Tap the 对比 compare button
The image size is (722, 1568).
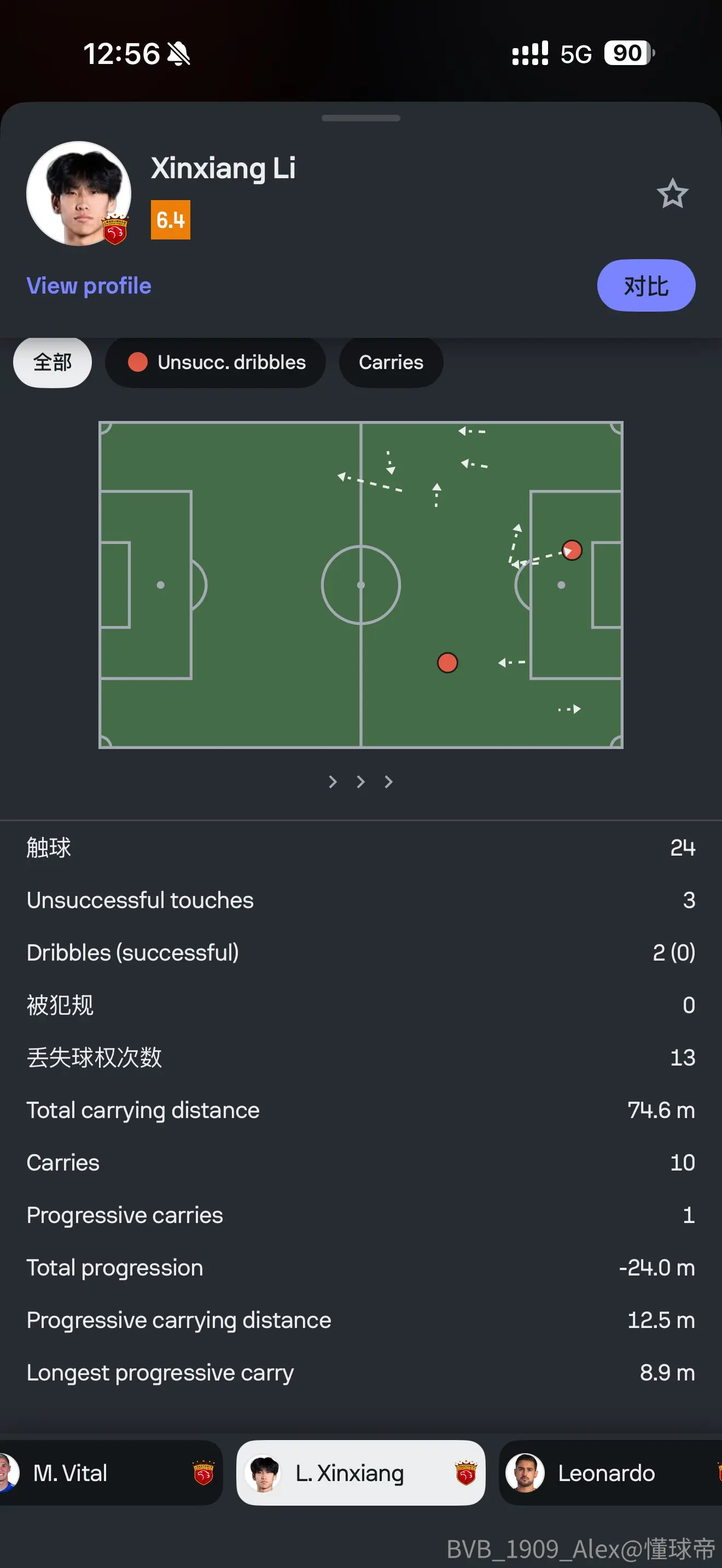pyautogui.click(x=646, y=285)
